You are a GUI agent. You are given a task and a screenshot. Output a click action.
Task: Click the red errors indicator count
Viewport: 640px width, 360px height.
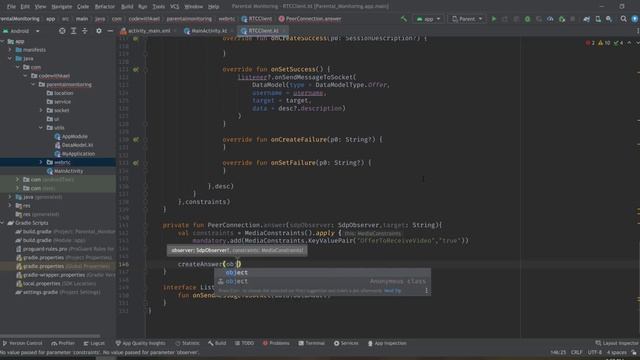click(590, 43)
